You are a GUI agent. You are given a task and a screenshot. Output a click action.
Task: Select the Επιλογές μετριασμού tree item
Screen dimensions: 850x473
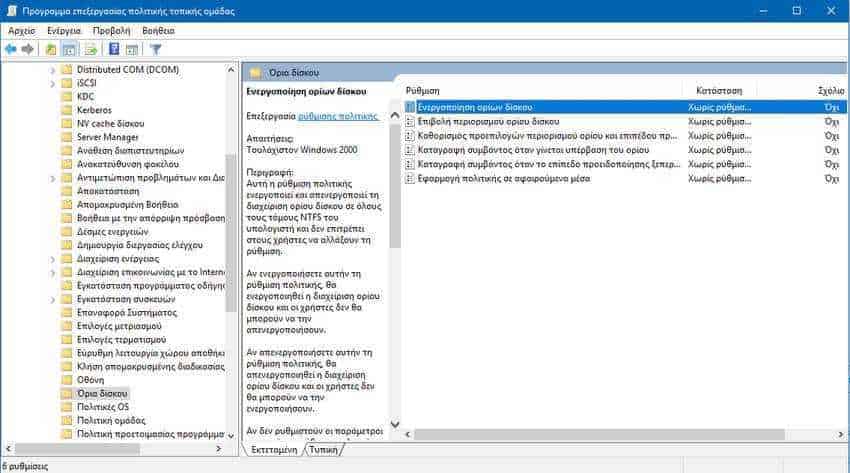click(119, 326)
